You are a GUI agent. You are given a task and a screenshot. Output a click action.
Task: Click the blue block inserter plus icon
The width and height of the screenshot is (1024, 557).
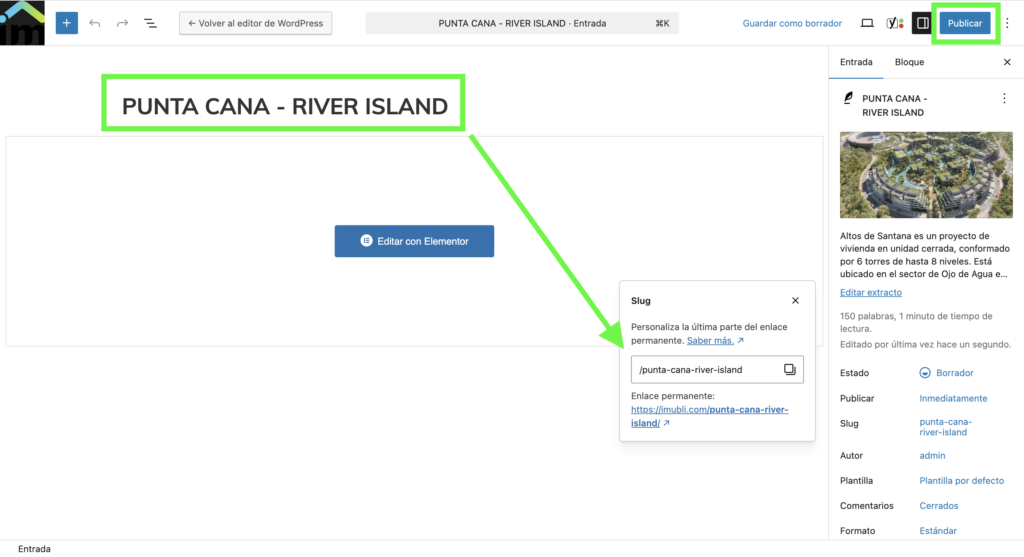click(x=67, y=23)
